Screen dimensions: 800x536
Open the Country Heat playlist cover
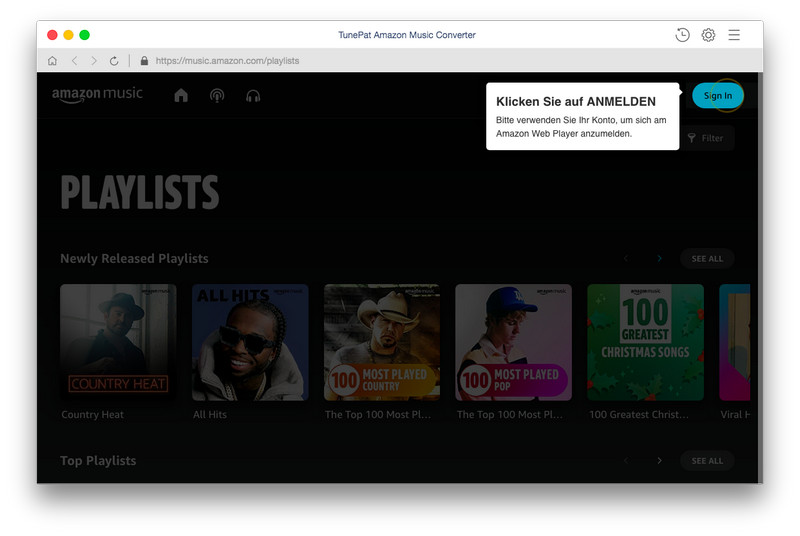[118, 342]
